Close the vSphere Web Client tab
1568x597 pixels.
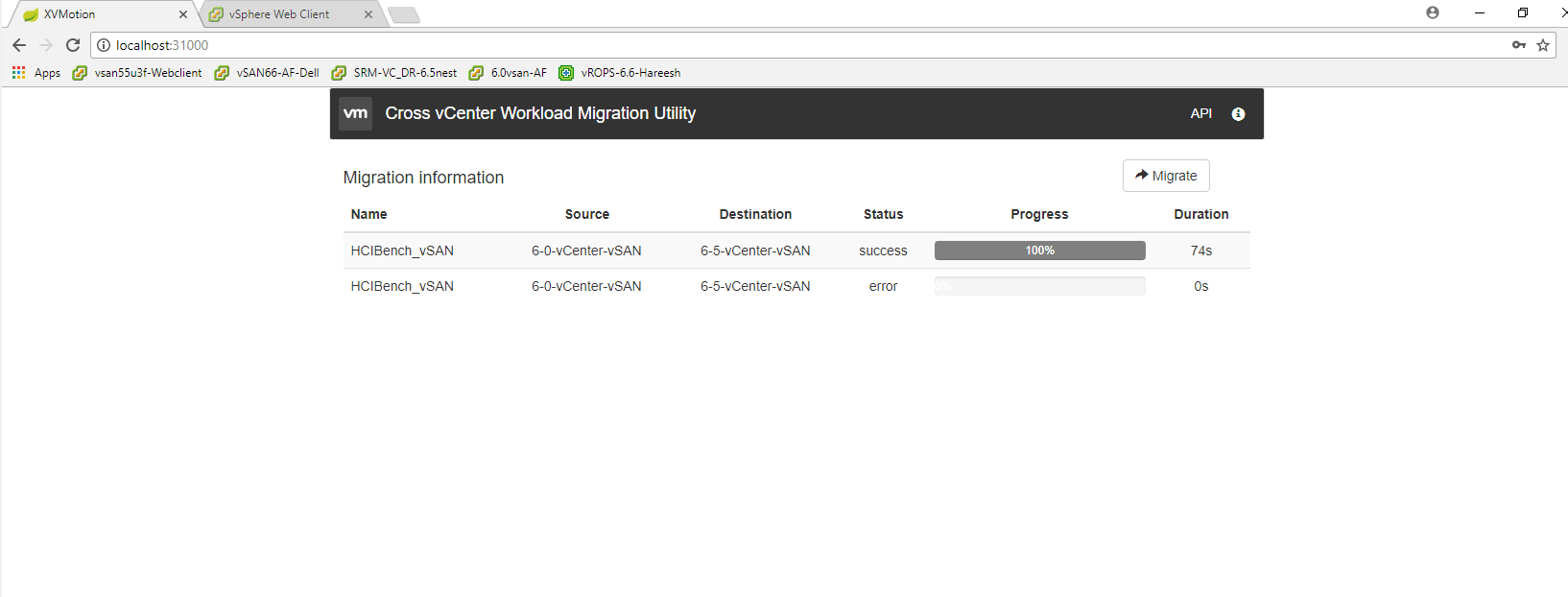[x=368, y=14]
